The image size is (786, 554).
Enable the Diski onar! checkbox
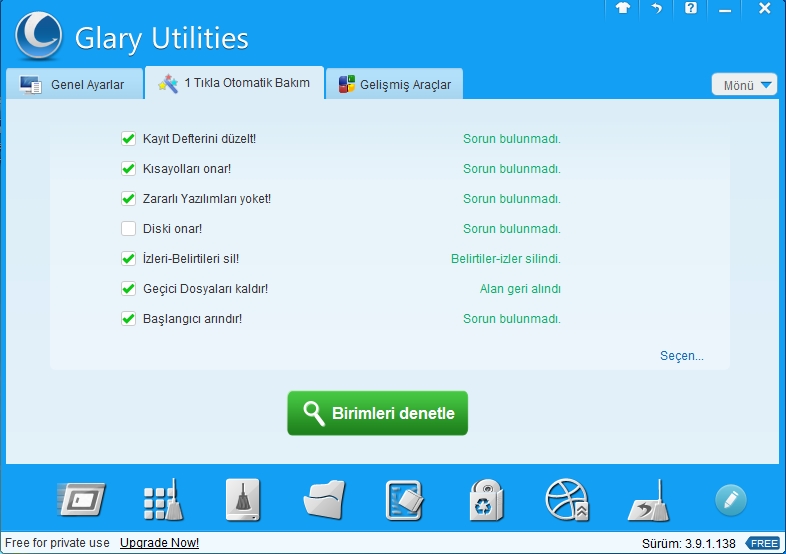(128, 229)
